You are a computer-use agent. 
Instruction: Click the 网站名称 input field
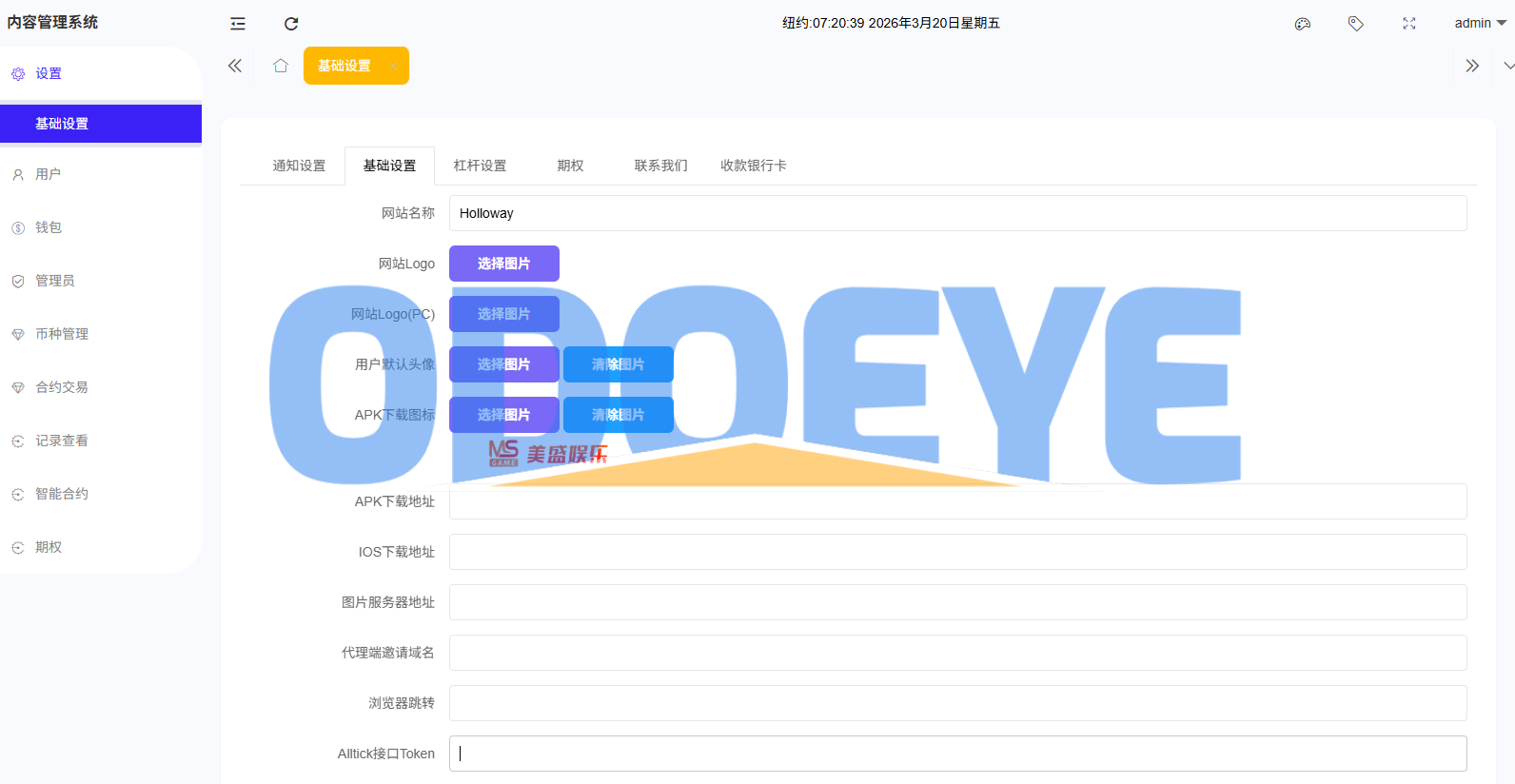(956, 213)
